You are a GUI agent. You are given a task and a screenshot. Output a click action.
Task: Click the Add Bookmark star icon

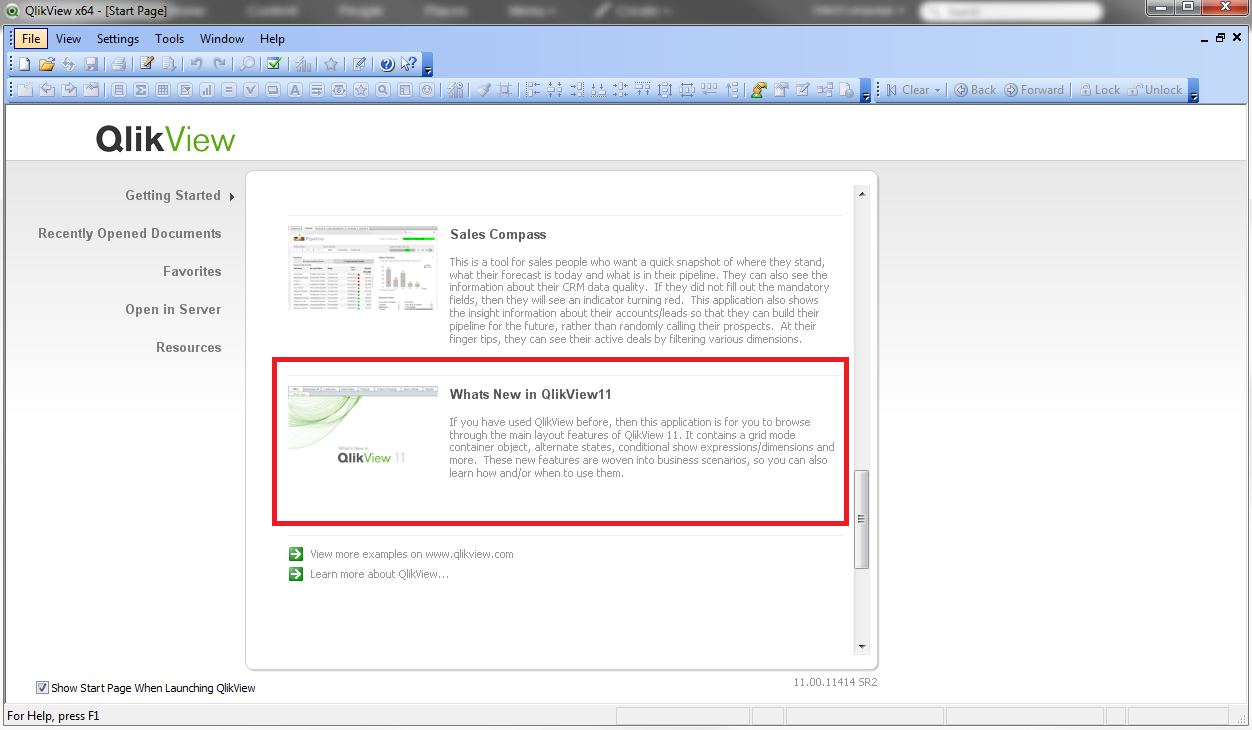pos(330,64)
